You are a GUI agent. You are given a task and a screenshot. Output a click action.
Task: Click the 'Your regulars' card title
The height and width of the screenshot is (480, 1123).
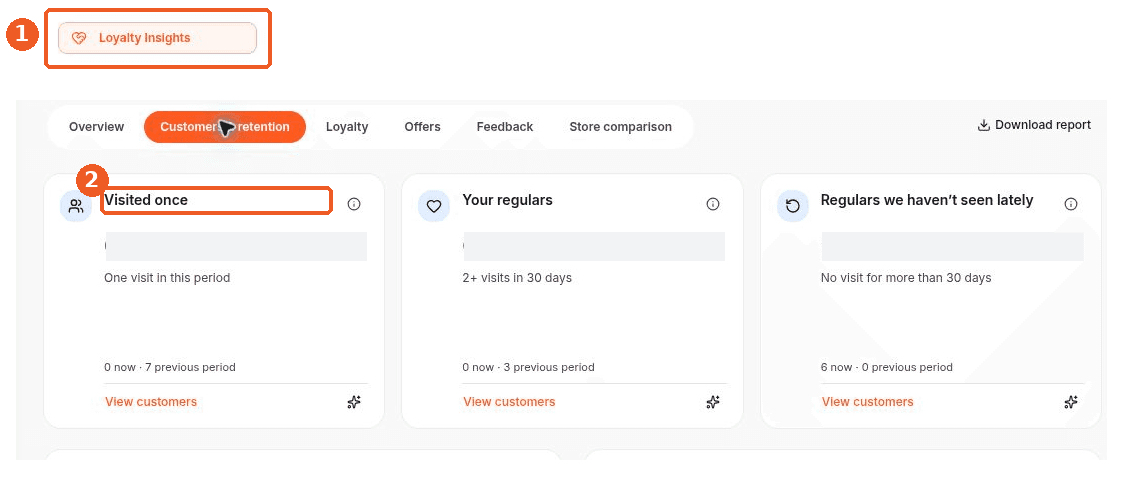coord(508,200)
